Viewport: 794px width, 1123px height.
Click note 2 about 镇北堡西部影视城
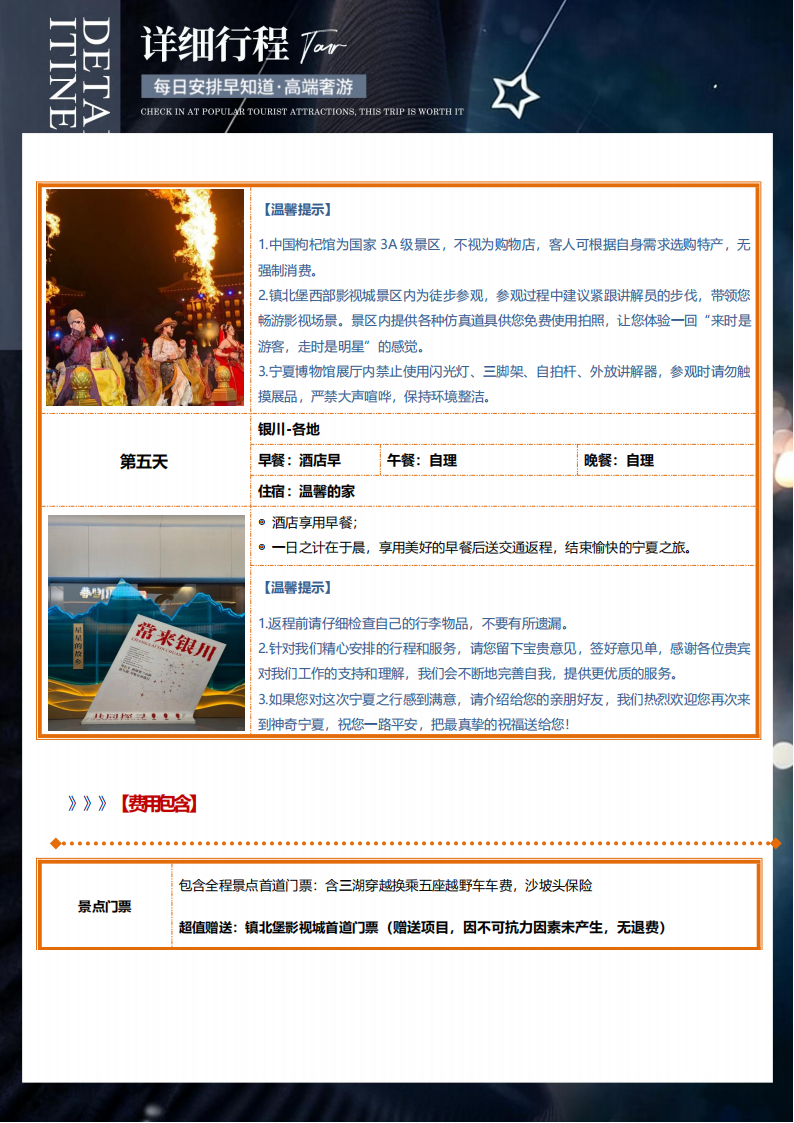tap(504, 321)
